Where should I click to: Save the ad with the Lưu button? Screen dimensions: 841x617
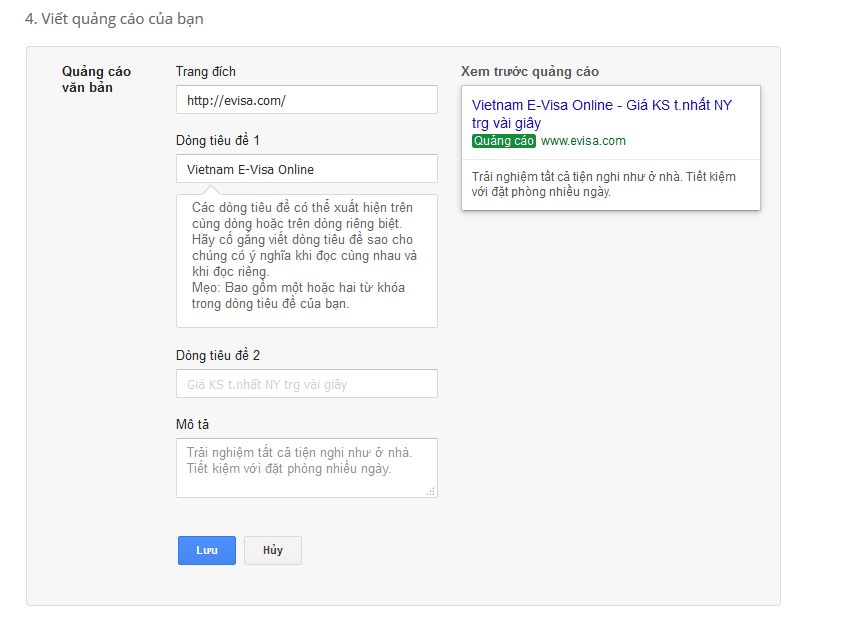(207, 550)
